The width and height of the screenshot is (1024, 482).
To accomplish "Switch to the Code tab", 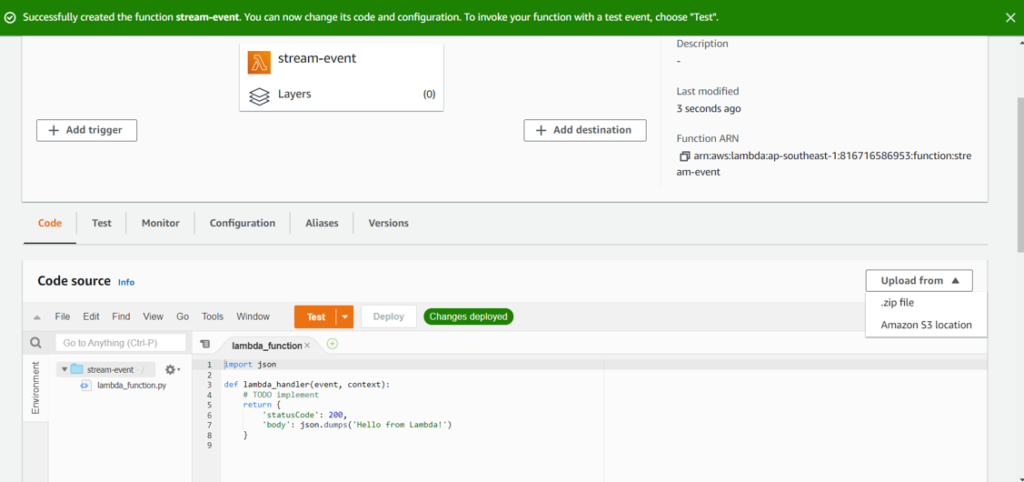I will pyautogui.click(x=50, y=223).
